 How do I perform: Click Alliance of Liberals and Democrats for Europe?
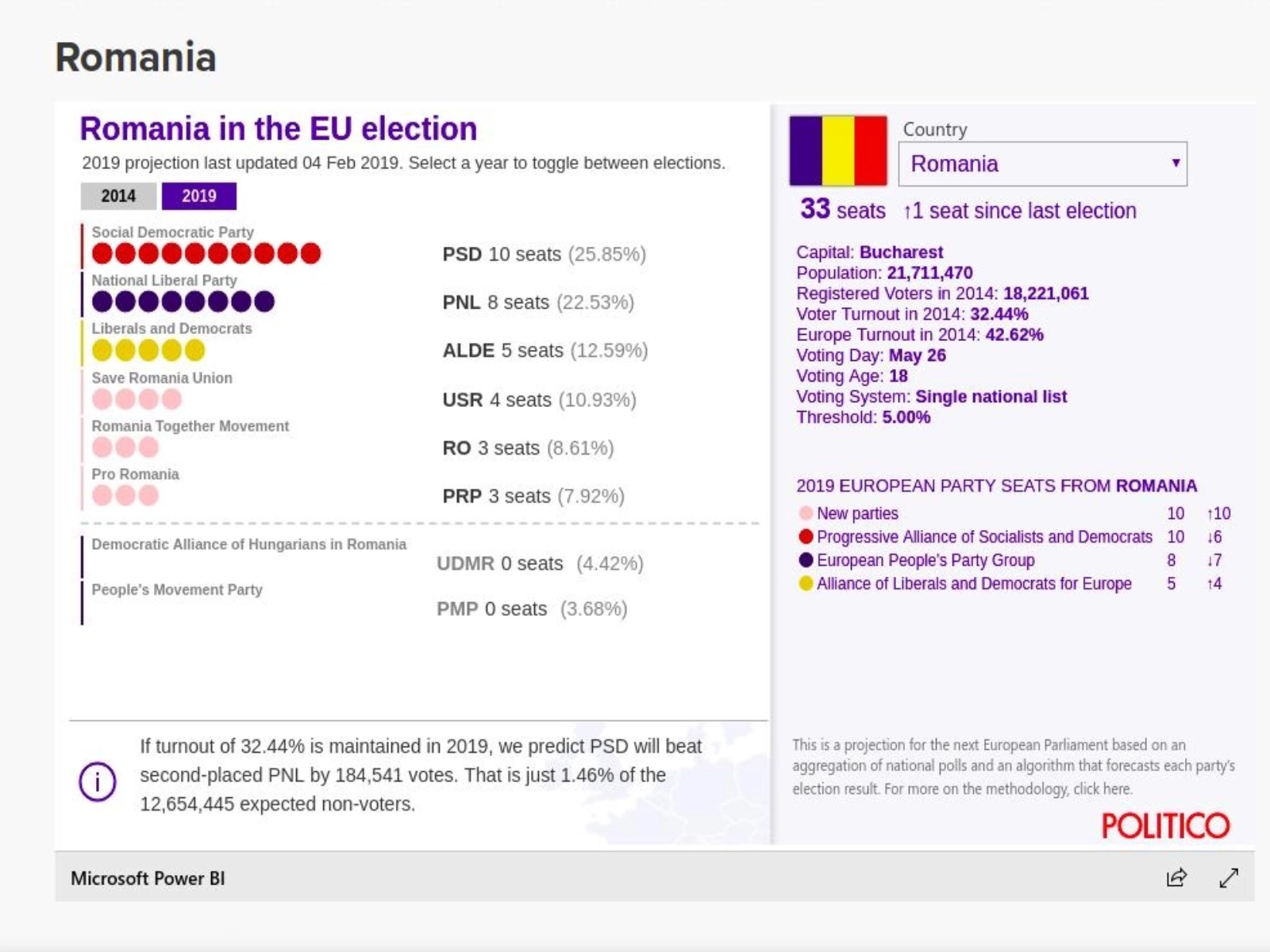[x=974, y=584]
